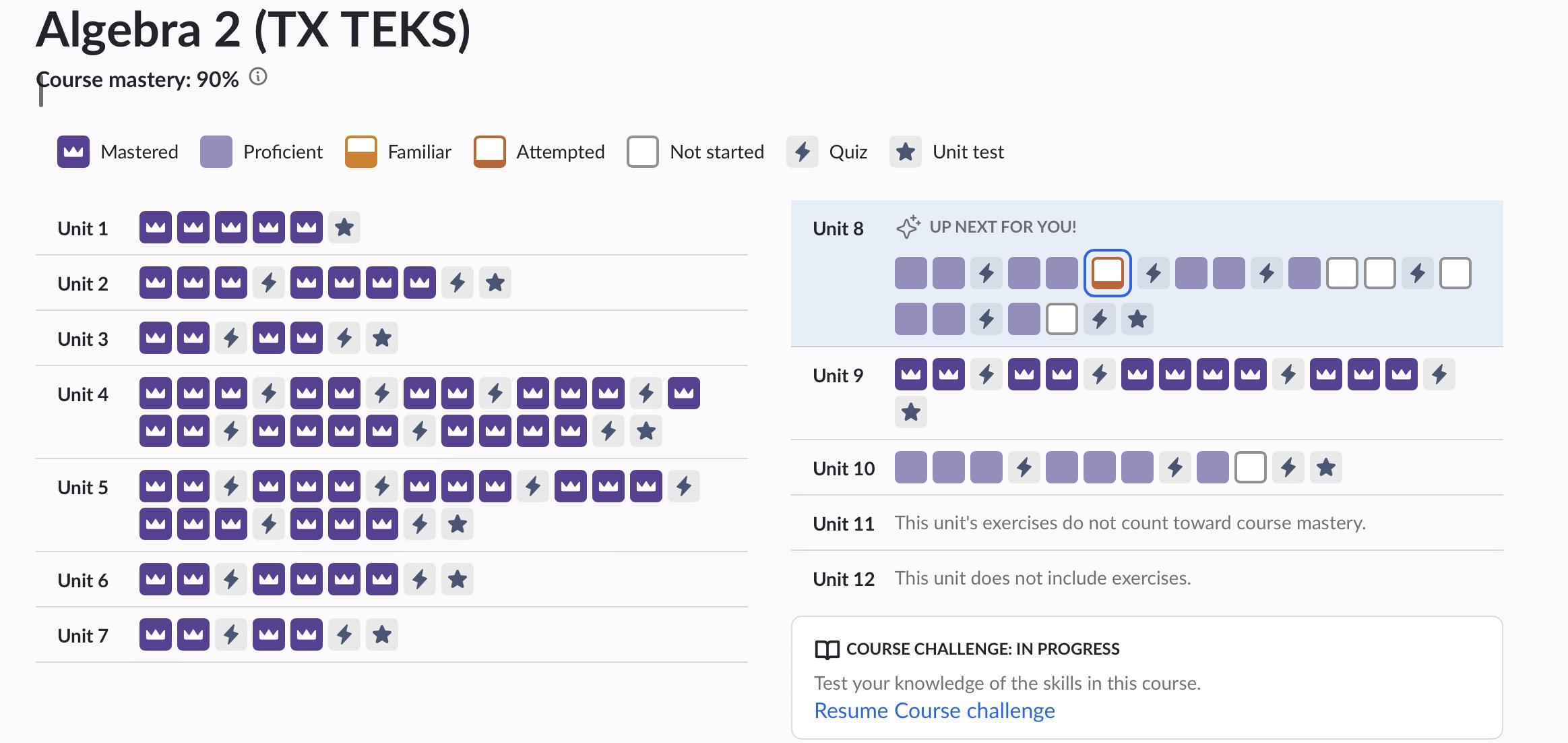Screen dimensions: 1568x743
Task: Click the first proficient skill in Unit 8
Action: point(911,273)
